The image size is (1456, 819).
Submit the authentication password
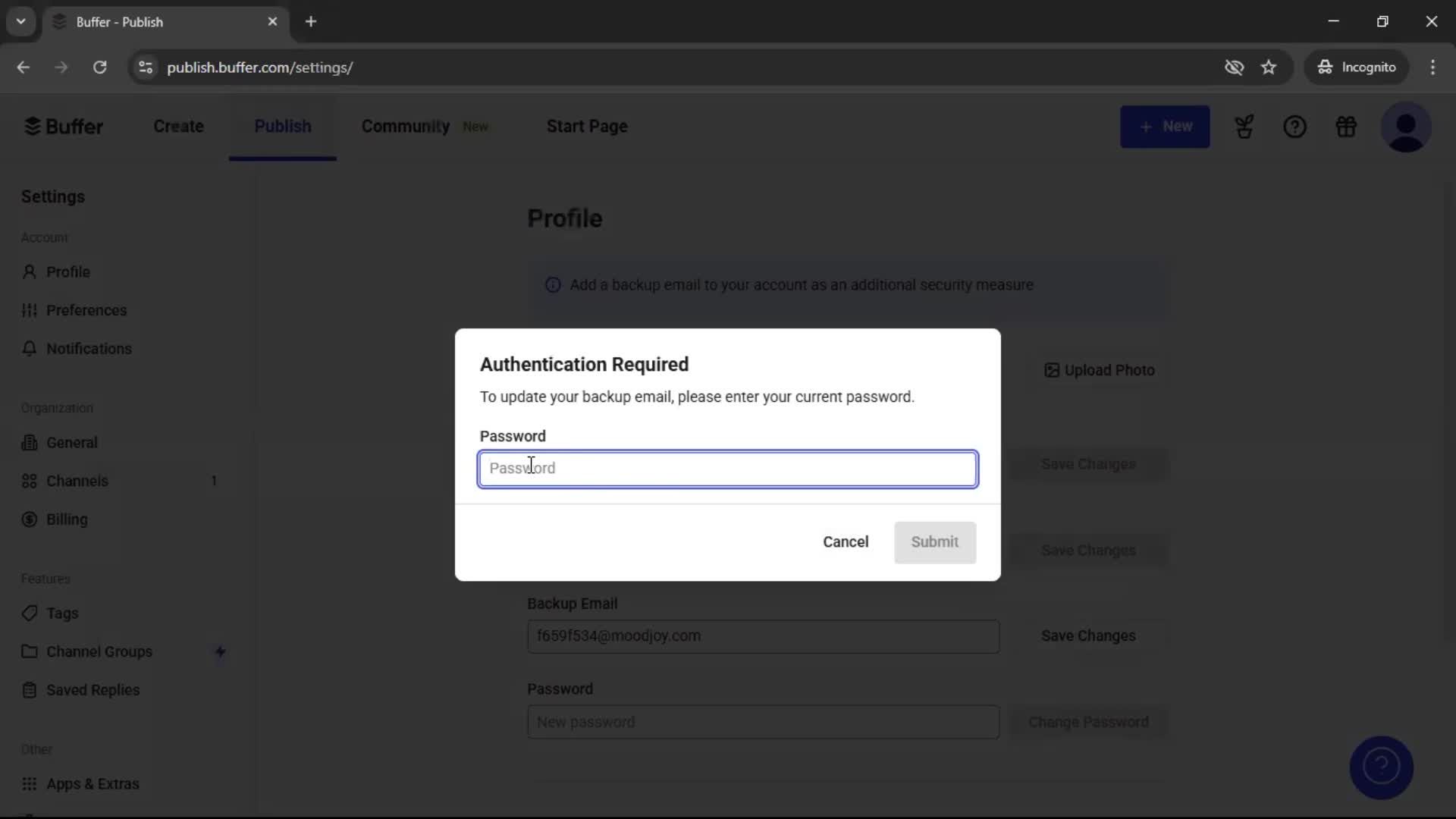tap(934, 542)
